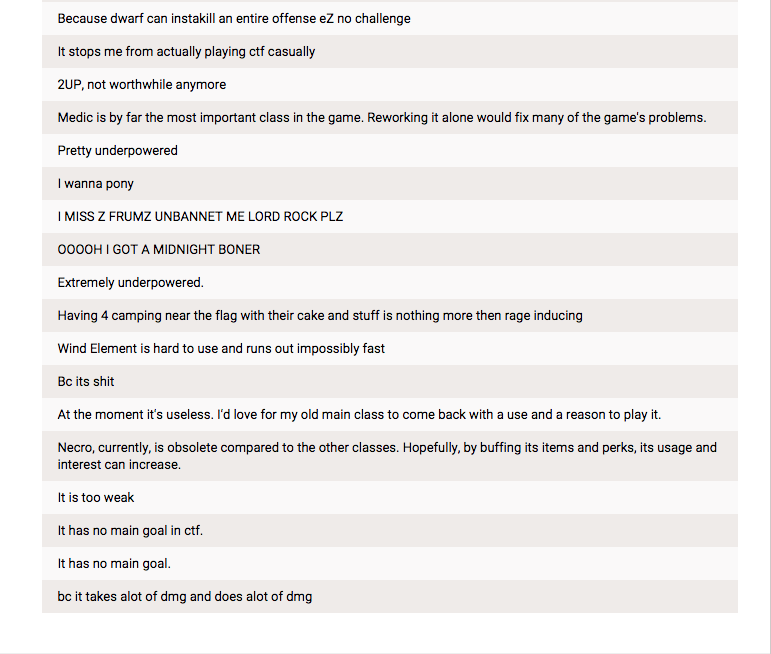Screen dimensions: 771x654
Task: Click the '2UP, not worthwhile anymore' row
Action: point(142,85)
